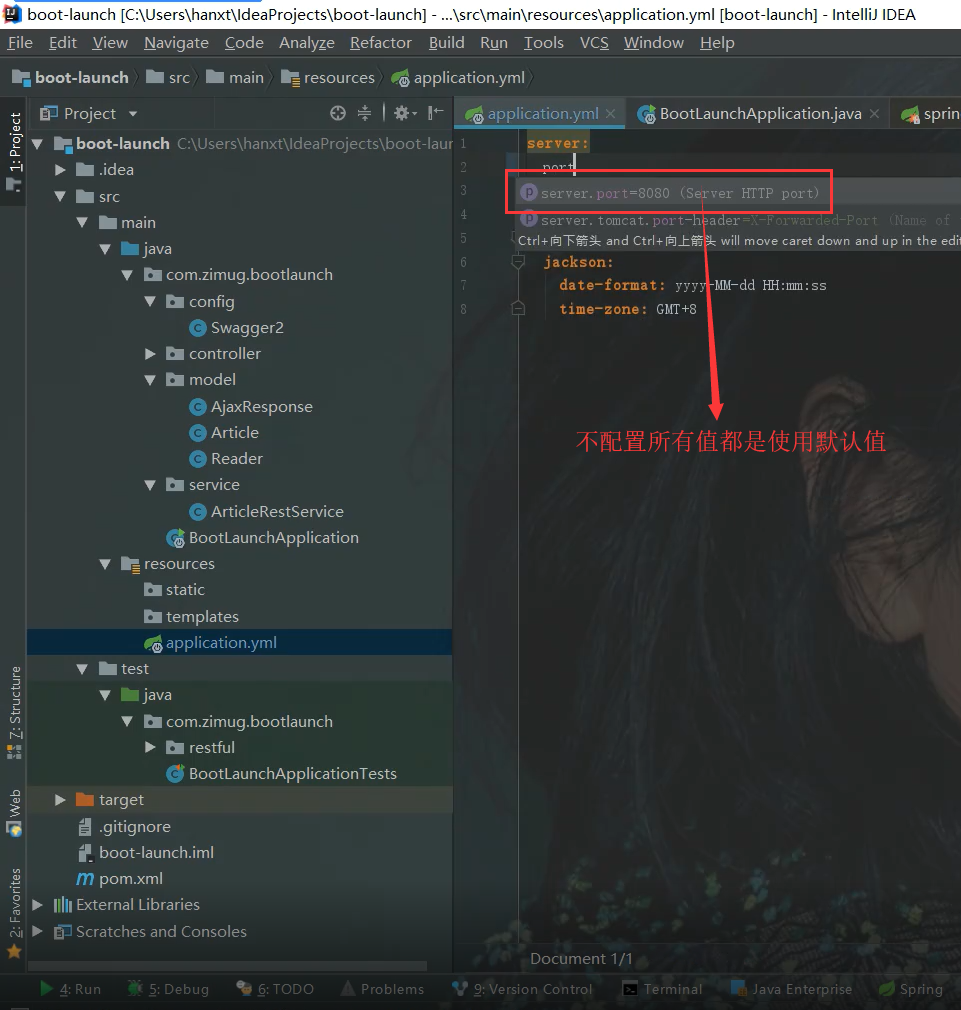Open the Build menu
961x1010 pixels.
point(446,43)
